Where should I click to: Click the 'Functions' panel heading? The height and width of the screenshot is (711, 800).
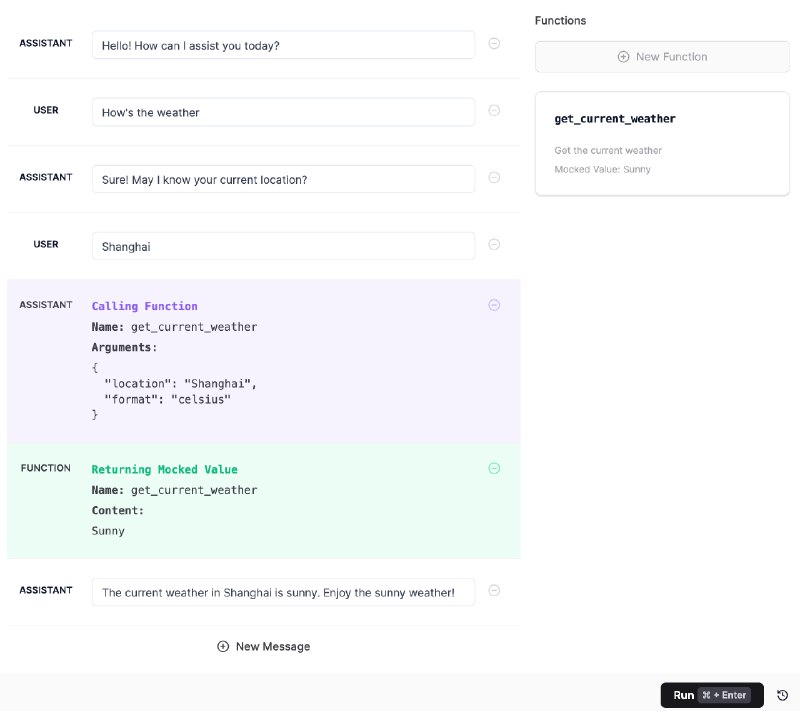pyautogui.click(x=560, y=21)
